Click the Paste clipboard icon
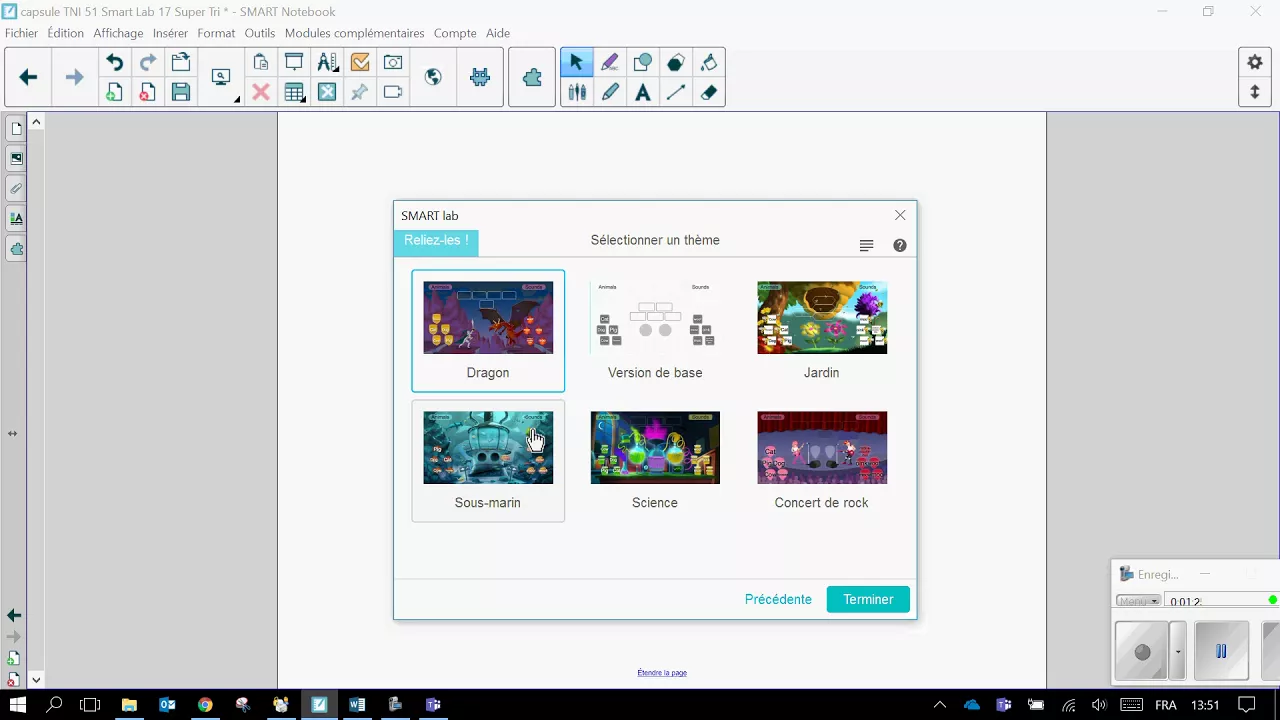This screenshot has height=720, width=1280. tap(261, 62)
